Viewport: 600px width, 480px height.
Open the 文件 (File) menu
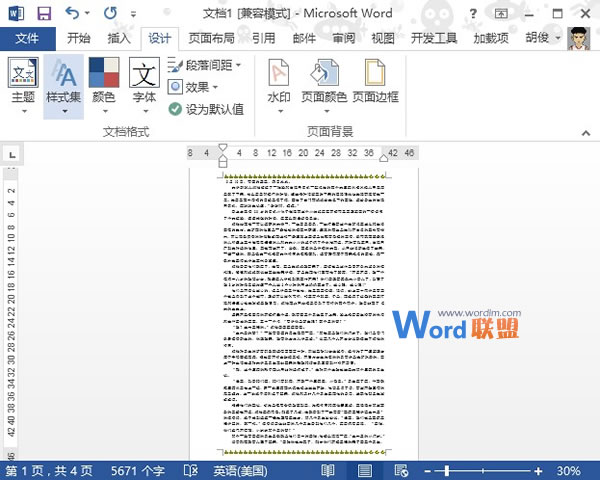pos(27,38)
